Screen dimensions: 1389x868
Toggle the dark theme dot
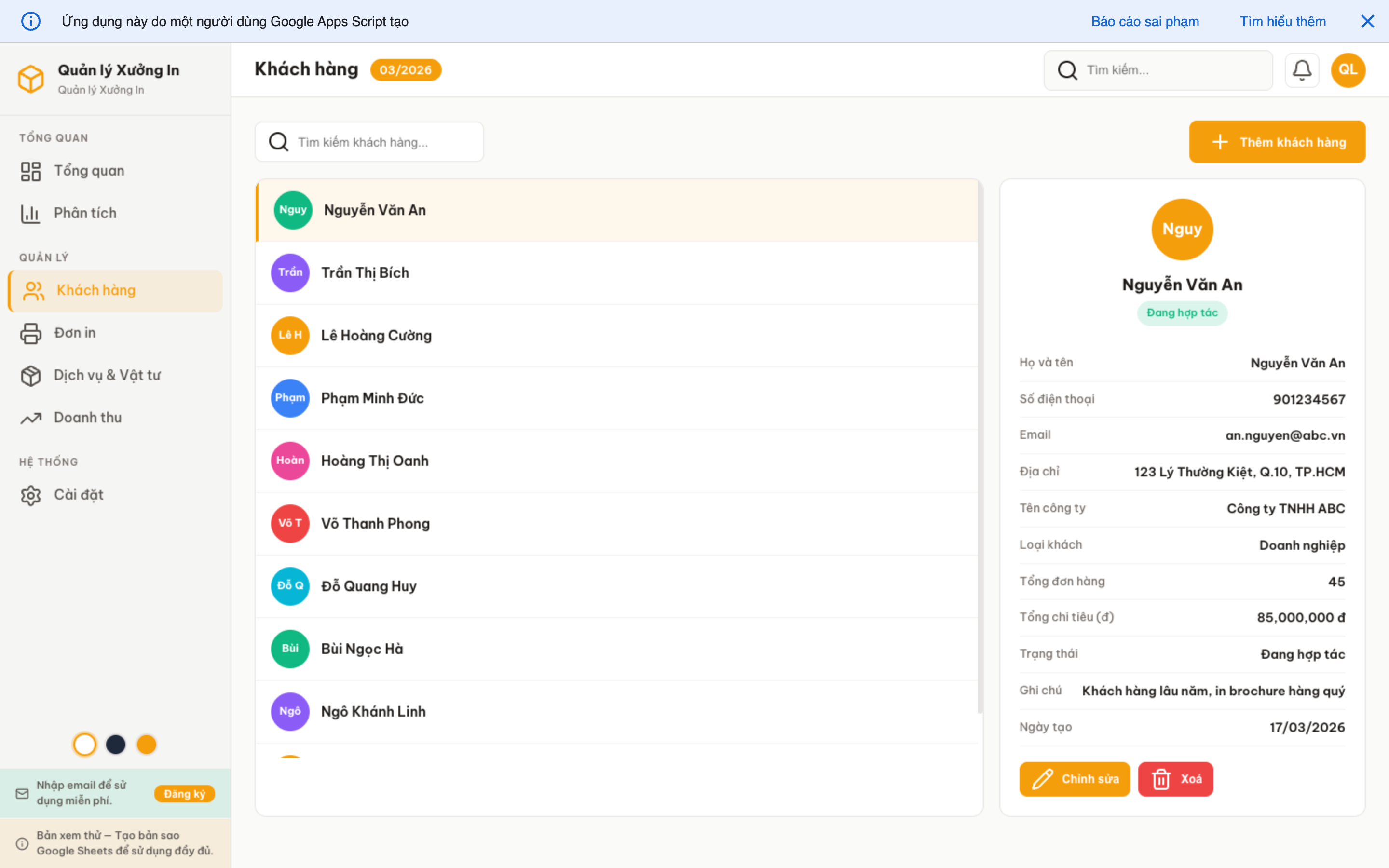[116, 744]
